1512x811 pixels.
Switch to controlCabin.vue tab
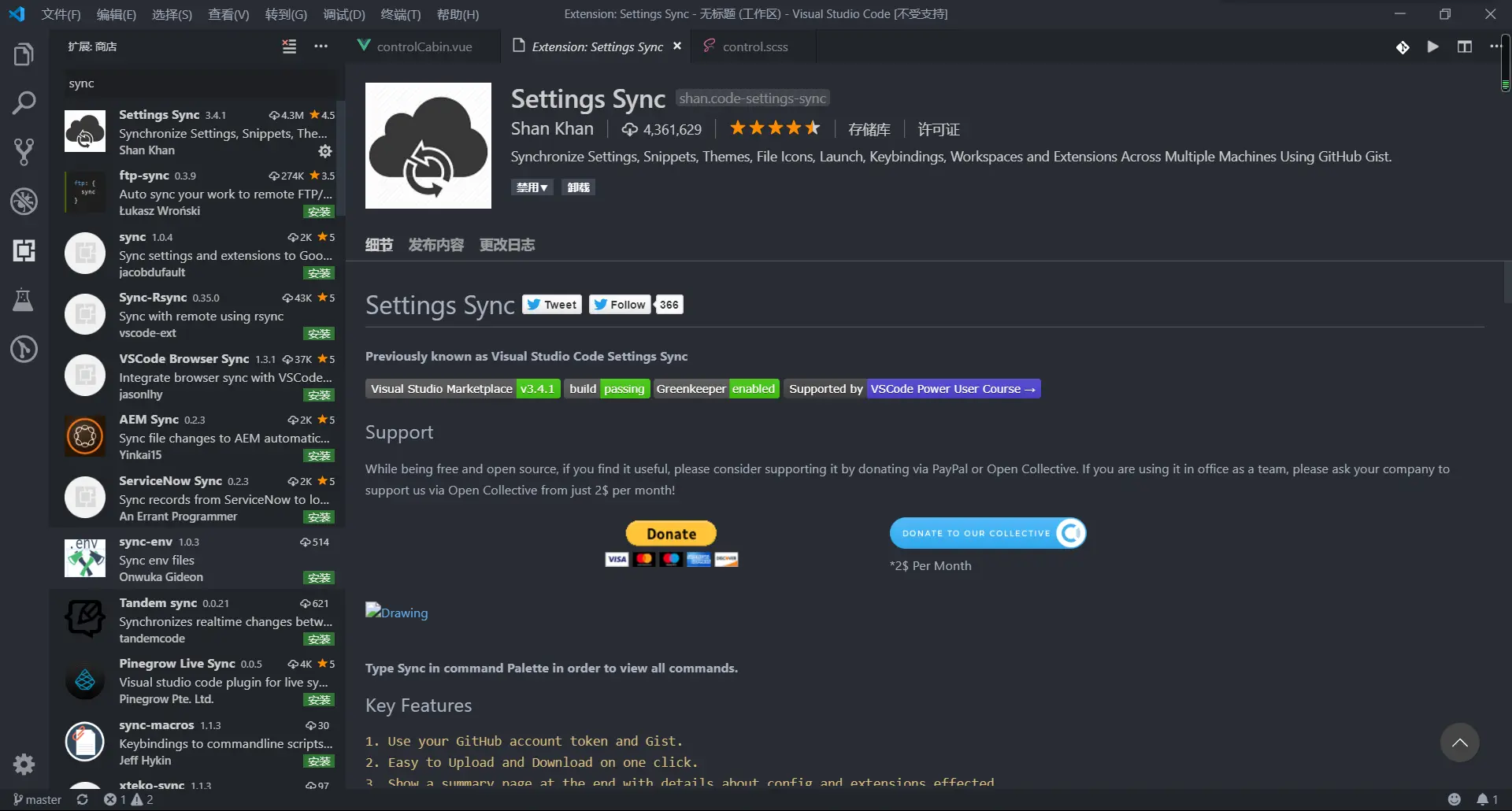(x=424, y=46)
